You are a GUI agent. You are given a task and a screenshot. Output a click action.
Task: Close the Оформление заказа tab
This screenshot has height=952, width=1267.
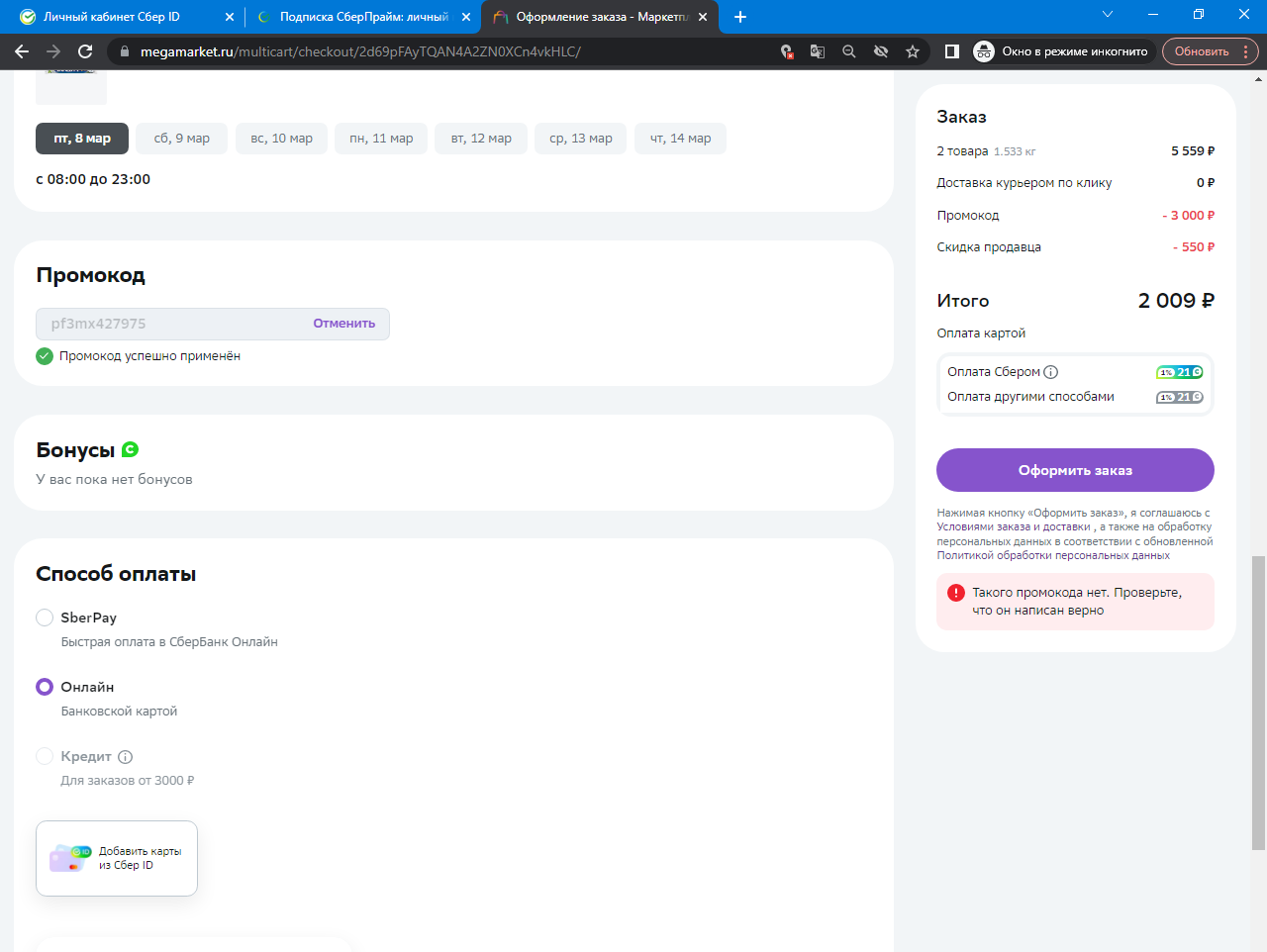coord(703,17)
